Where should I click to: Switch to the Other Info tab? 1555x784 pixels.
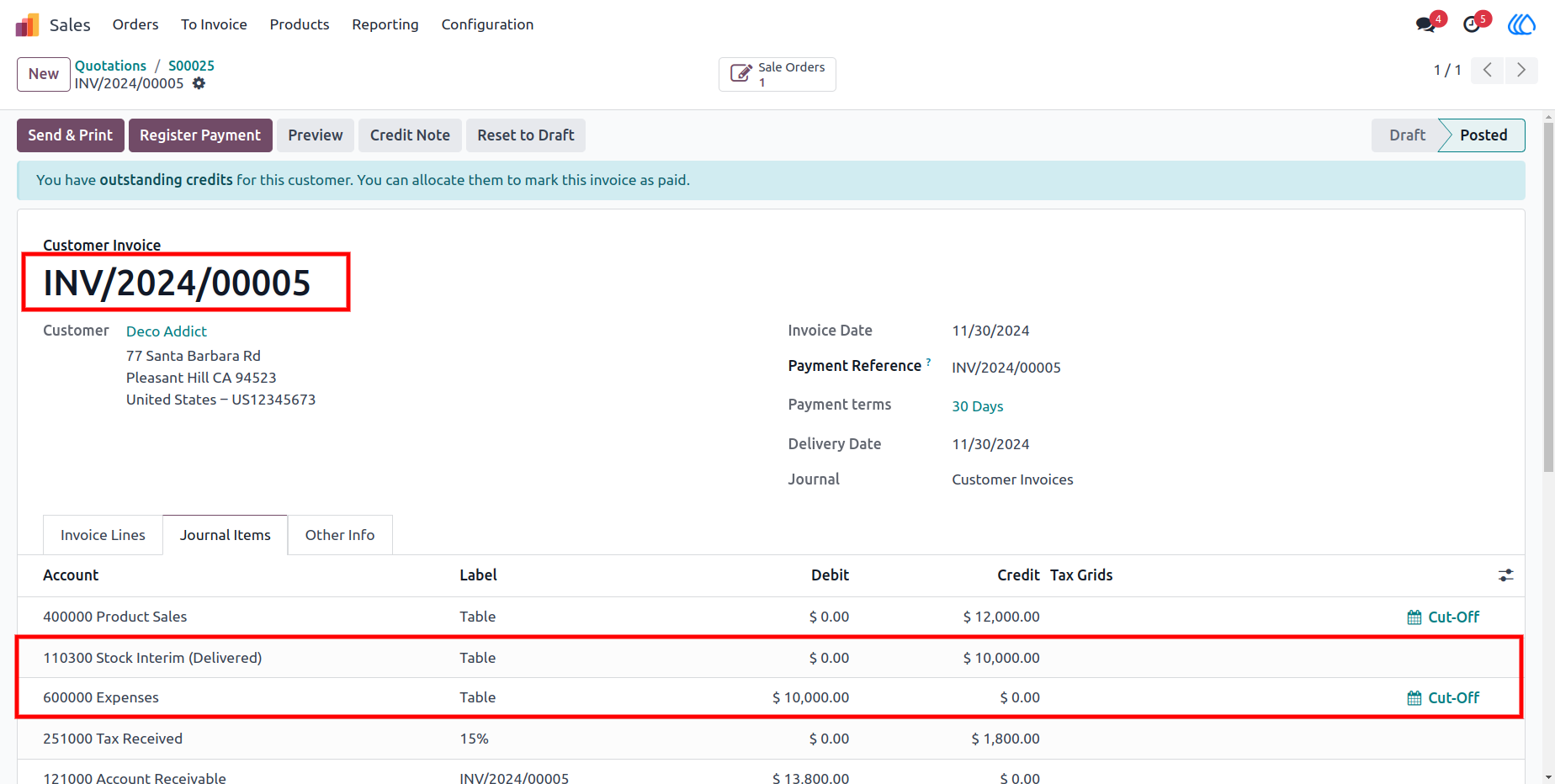(x=340, y=535)
